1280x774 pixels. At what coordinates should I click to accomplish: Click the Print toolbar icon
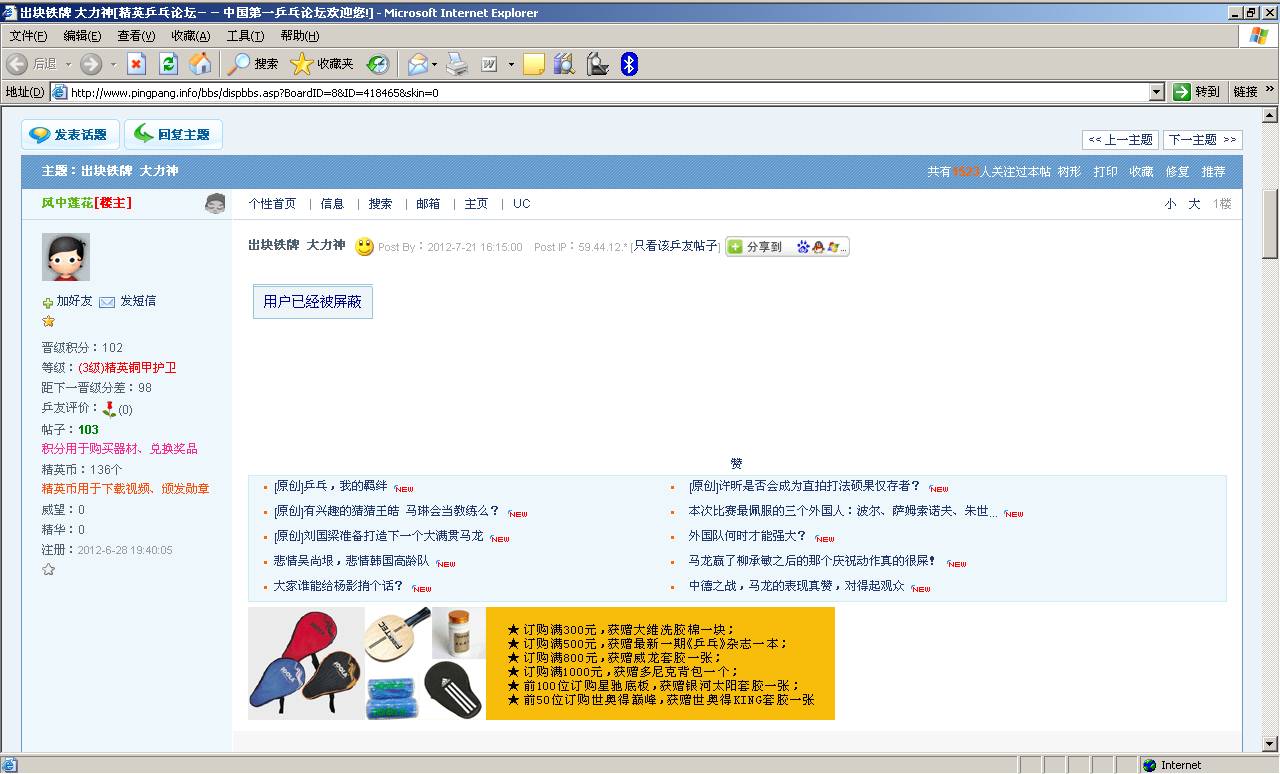click(456, 64)
